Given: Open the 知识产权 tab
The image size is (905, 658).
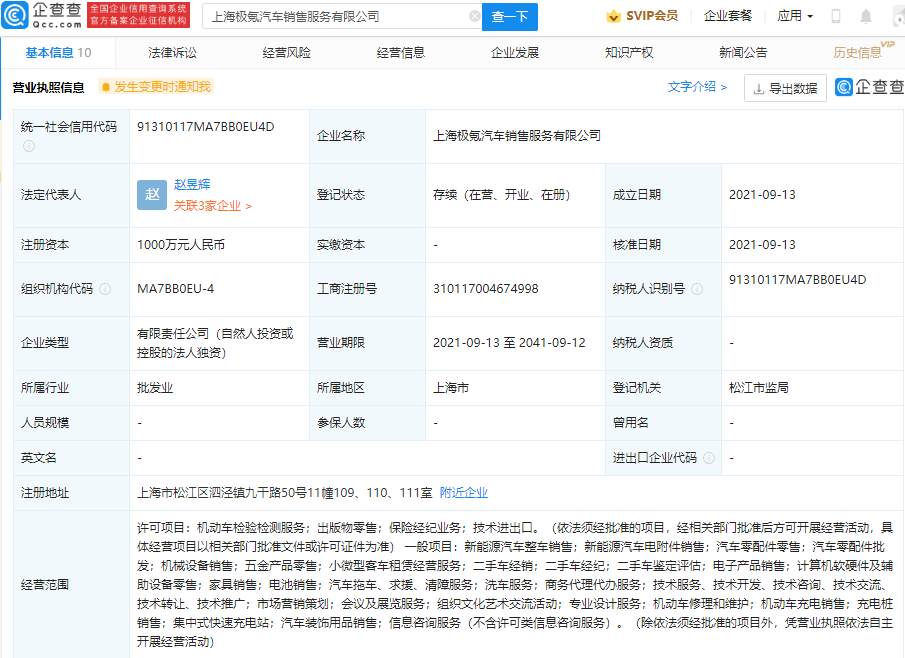Looking at the screenshot, I should pos(629,53).
